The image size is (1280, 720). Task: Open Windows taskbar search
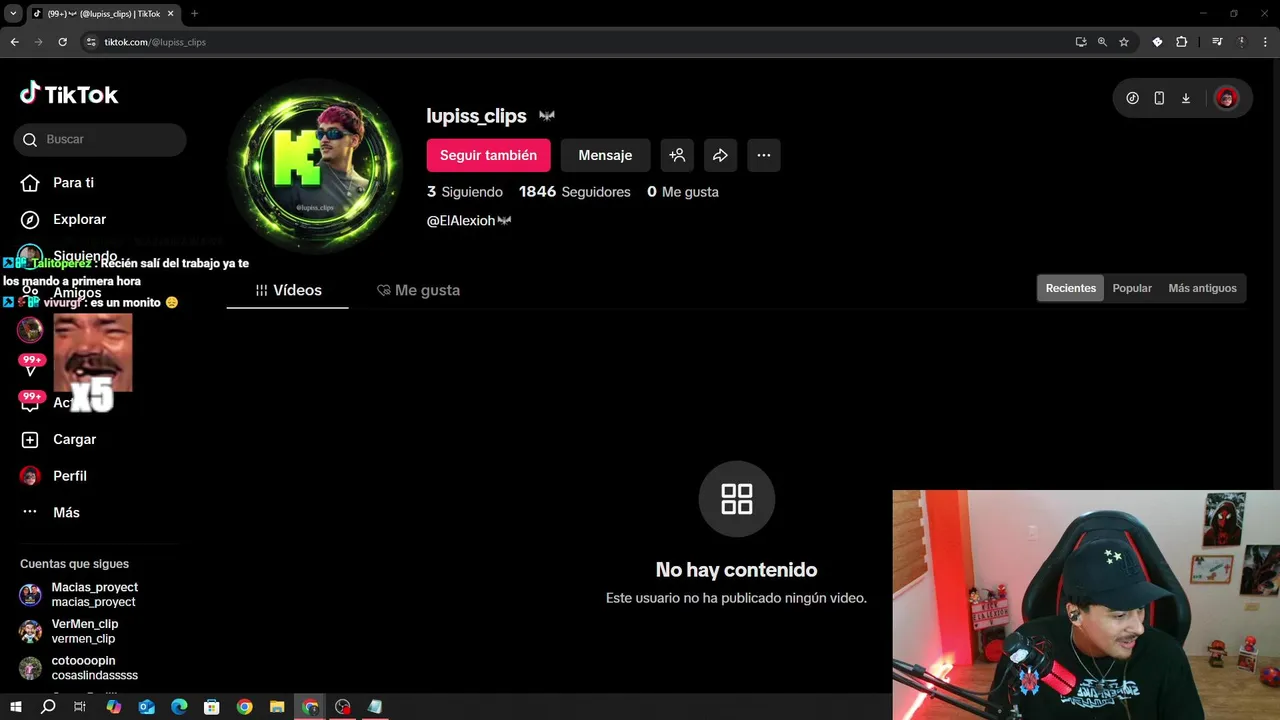click(48, 707)
